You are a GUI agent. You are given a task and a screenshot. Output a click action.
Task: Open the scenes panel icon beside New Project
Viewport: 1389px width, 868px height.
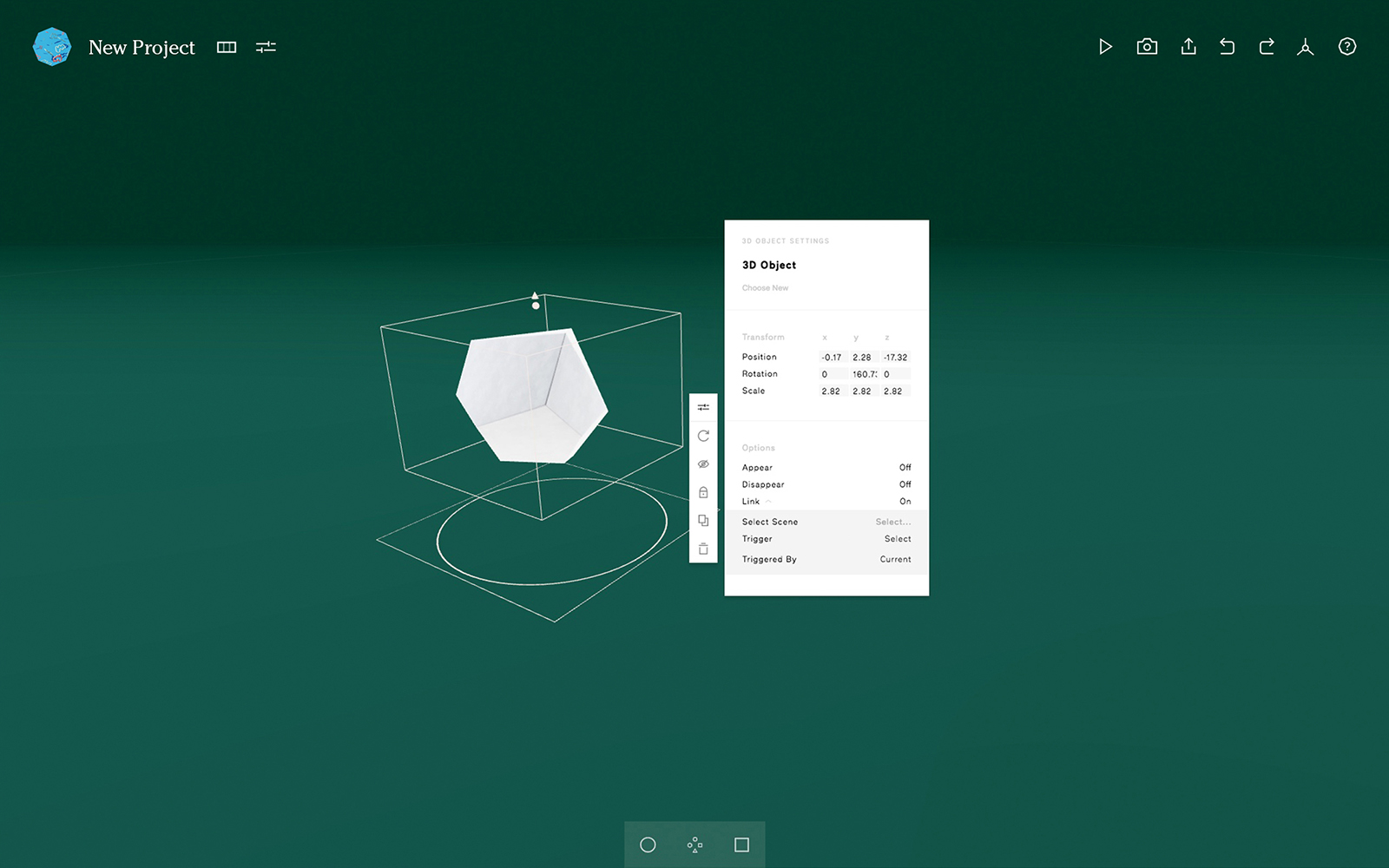(227, 47)
